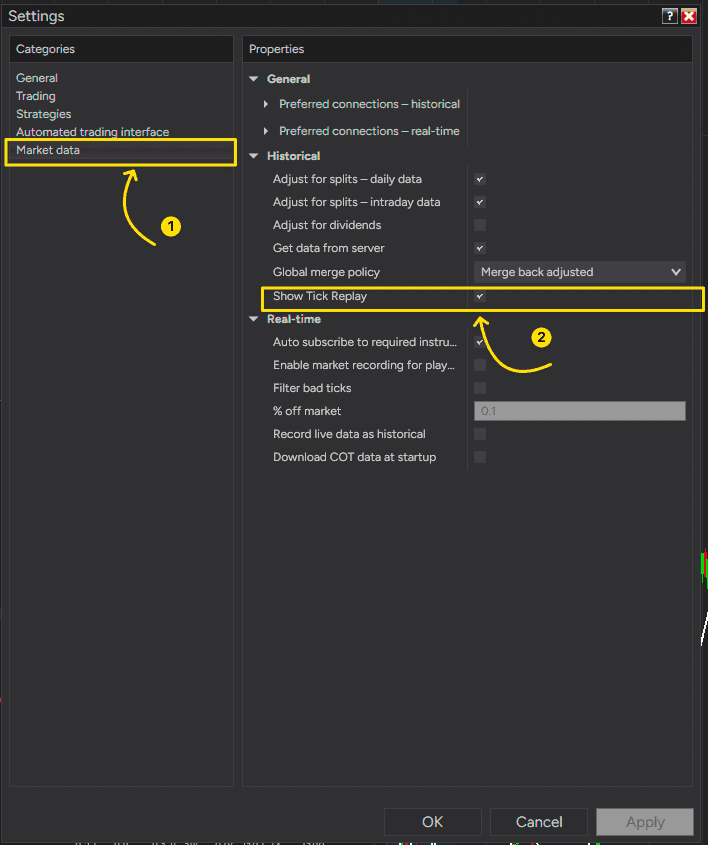Viewport: 708px width, 845px height.
Task: Click the % off market field
Action: click(x=580, y=411)
